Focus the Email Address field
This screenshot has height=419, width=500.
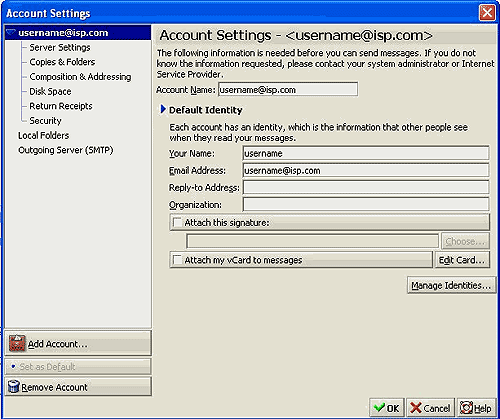366,170
